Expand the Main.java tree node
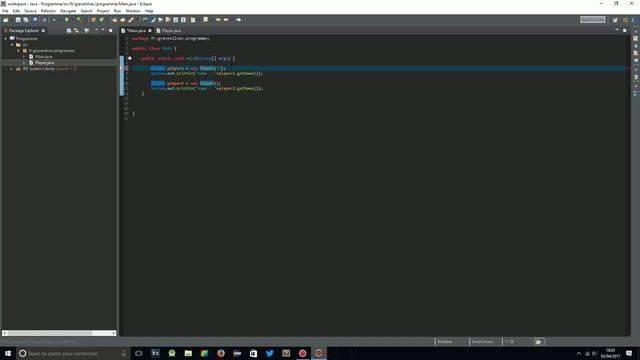The height and width of the screenshot is (360, 640). pyautogui.click(x=24, y=57)
